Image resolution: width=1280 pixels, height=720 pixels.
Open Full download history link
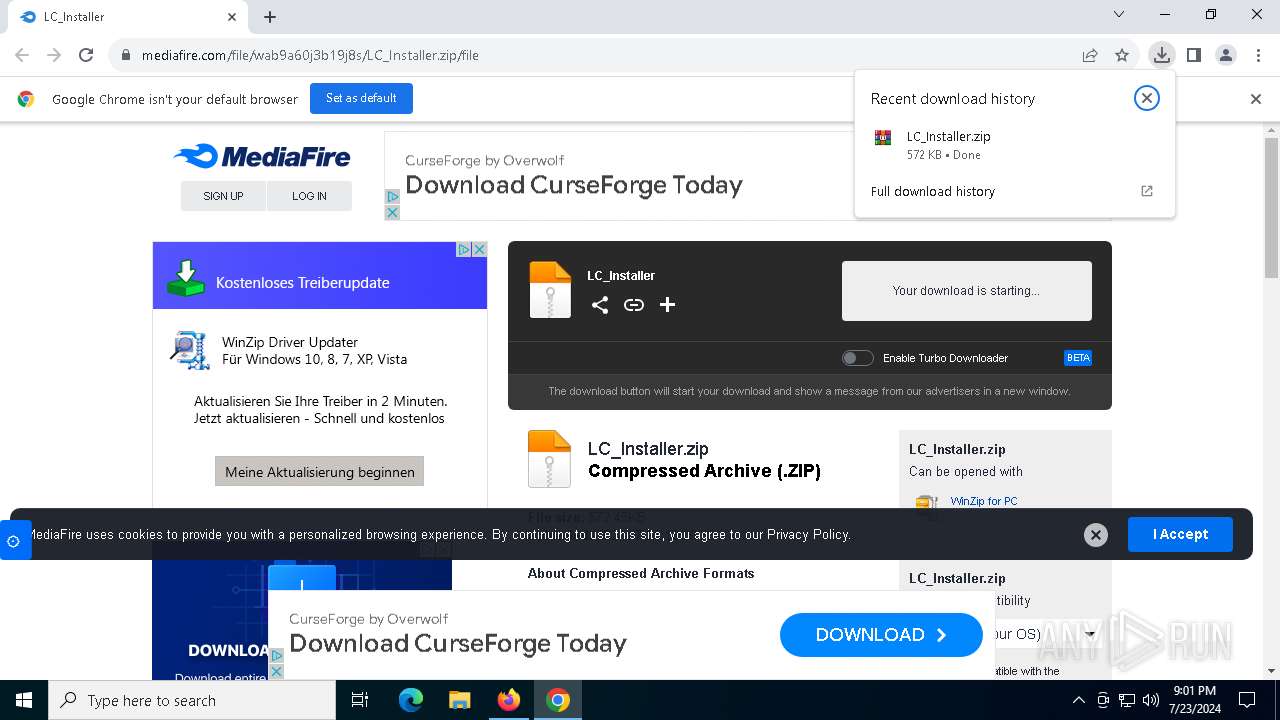[x=932, y=191]
